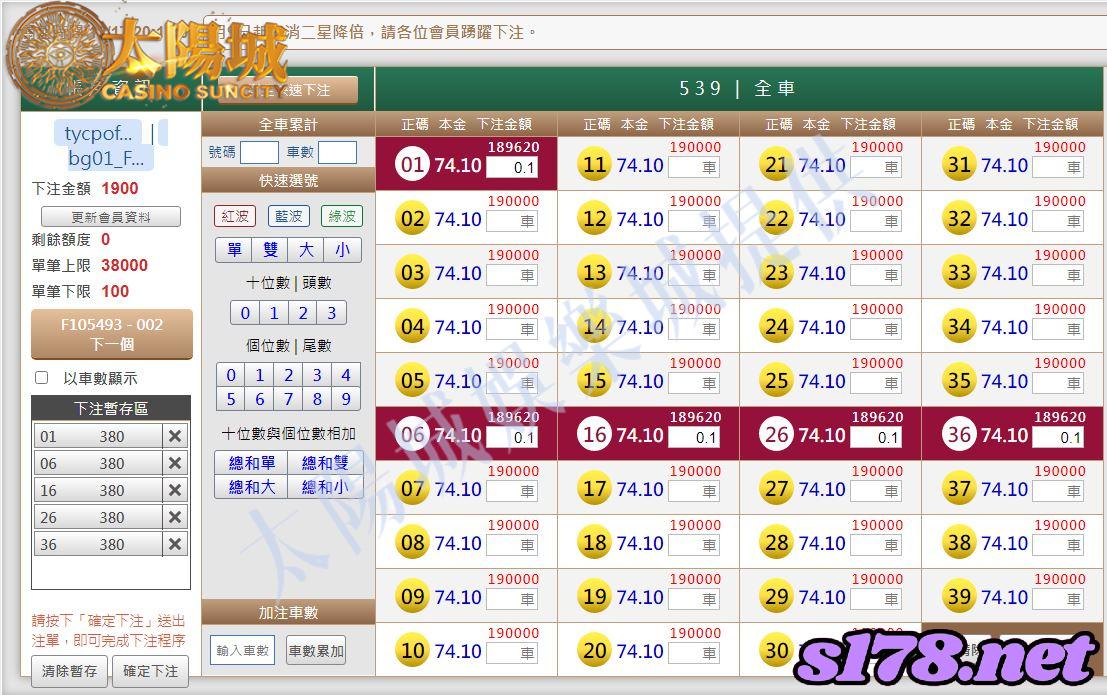
Task: Select yellow ball number 29
Action: click(x=777, y=597)
